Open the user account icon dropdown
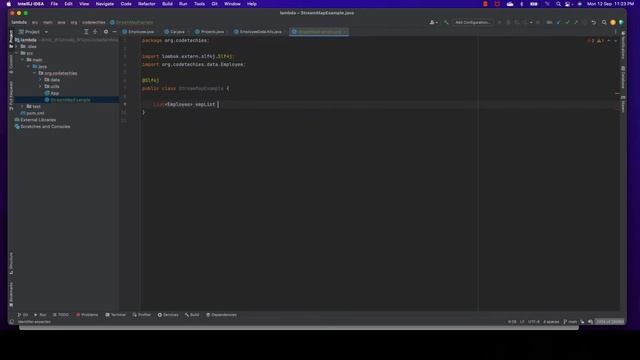Viewport: 640px width, 360px height. pyautogui.click(x=433, y=22)
